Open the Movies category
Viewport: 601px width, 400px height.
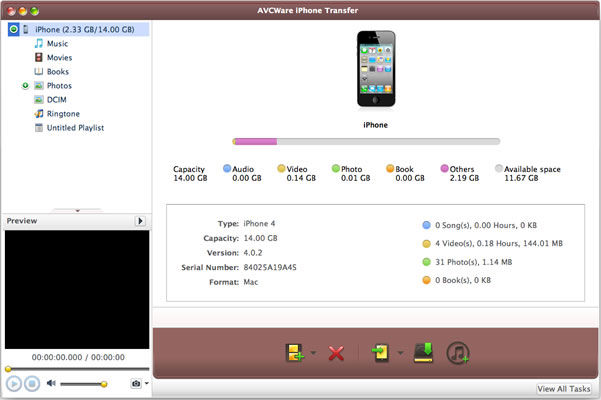[59, 57]
